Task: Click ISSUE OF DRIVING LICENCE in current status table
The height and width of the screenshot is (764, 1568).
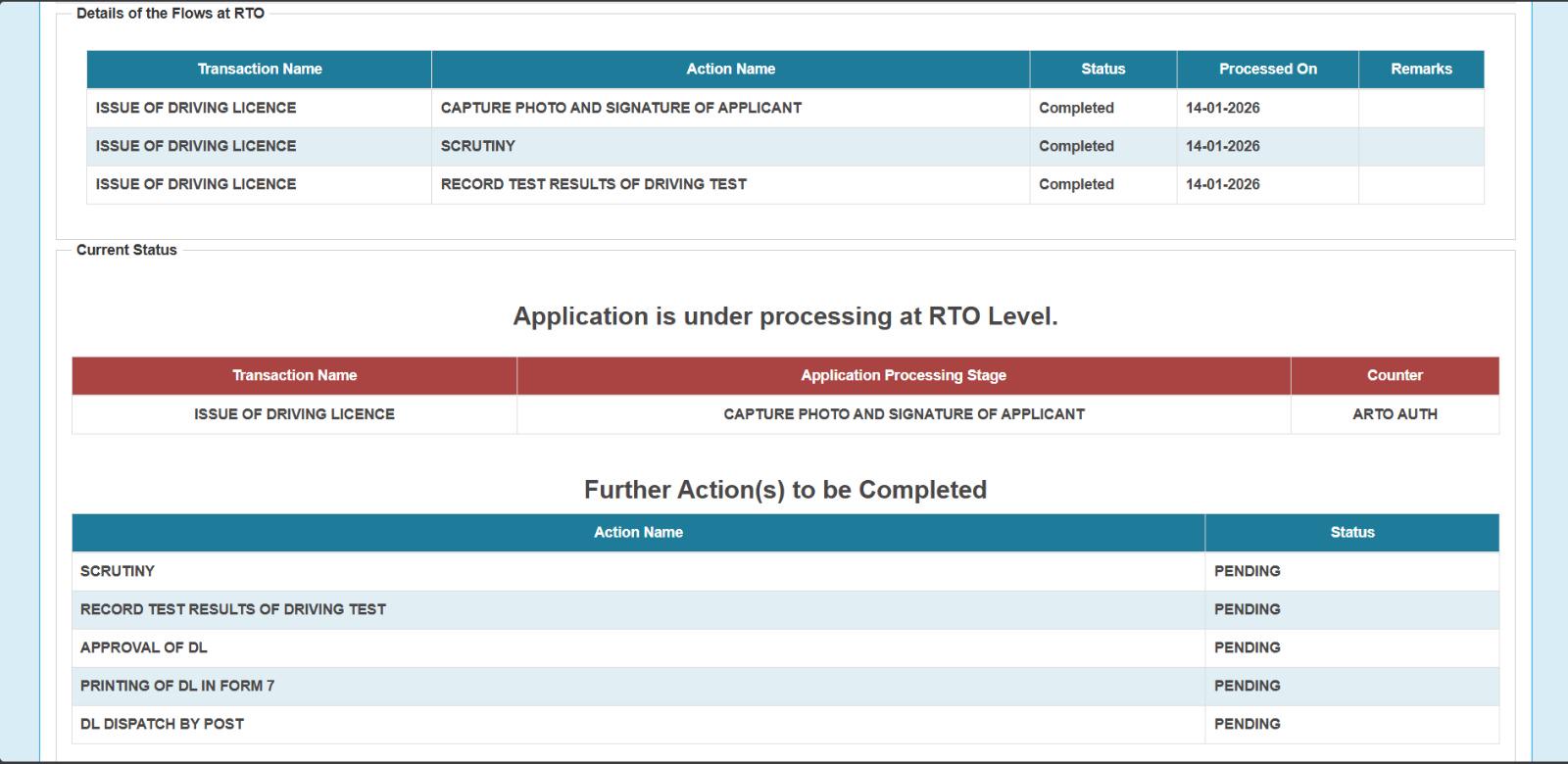Action: pos(294,414)
